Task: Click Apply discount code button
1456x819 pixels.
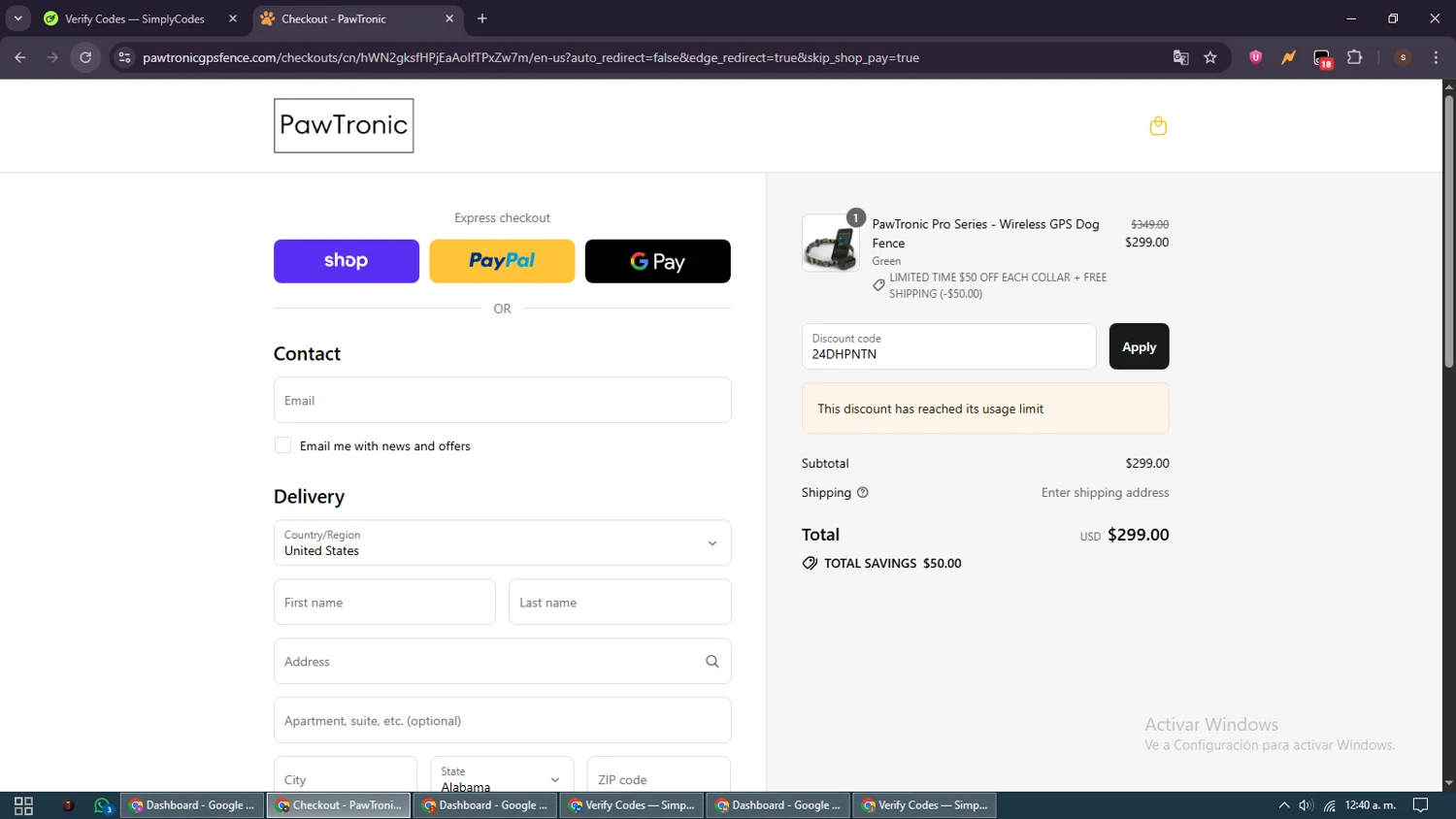Action: (1139, 346)
